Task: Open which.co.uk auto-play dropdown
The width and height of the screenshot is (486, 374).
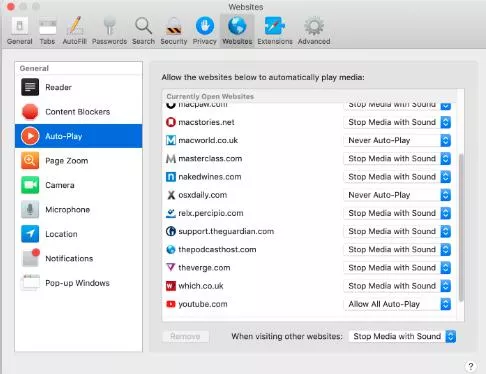Action: pyautogui.click(x=397, y=286)
